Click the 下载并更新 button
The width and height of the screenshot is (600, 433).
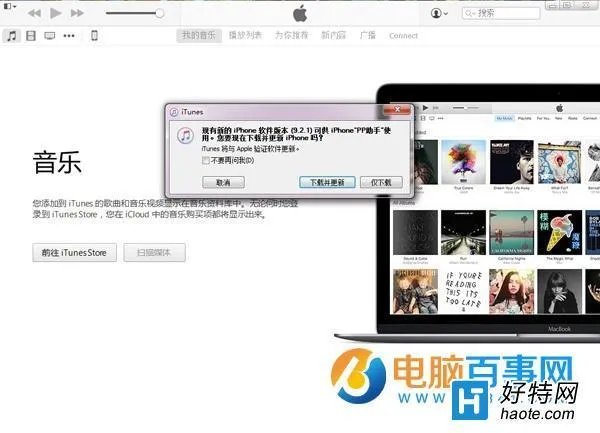pos(327,182)
